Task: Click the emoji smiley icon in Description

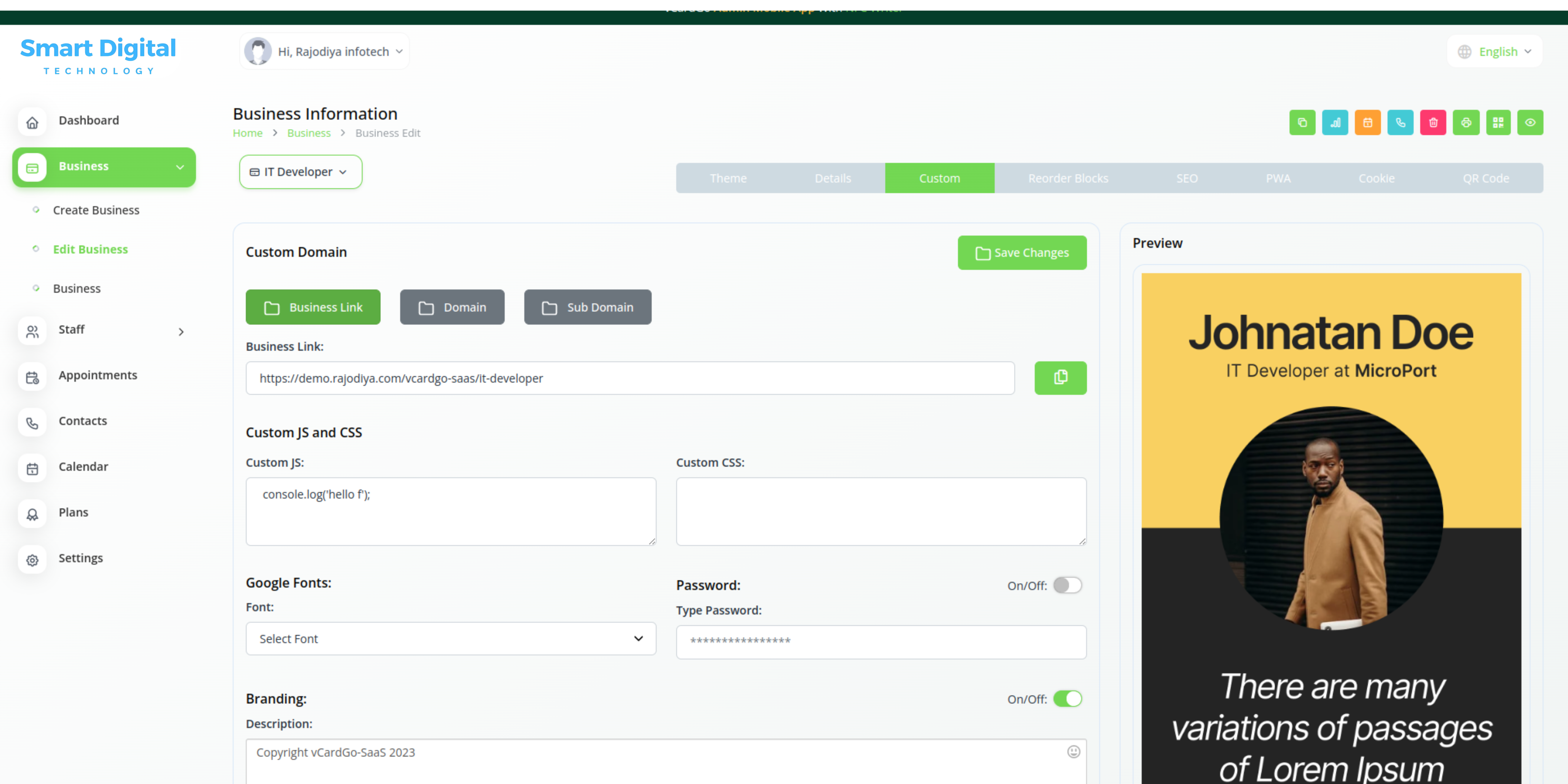Action: pyautogui.click(x=1074, y=752)
